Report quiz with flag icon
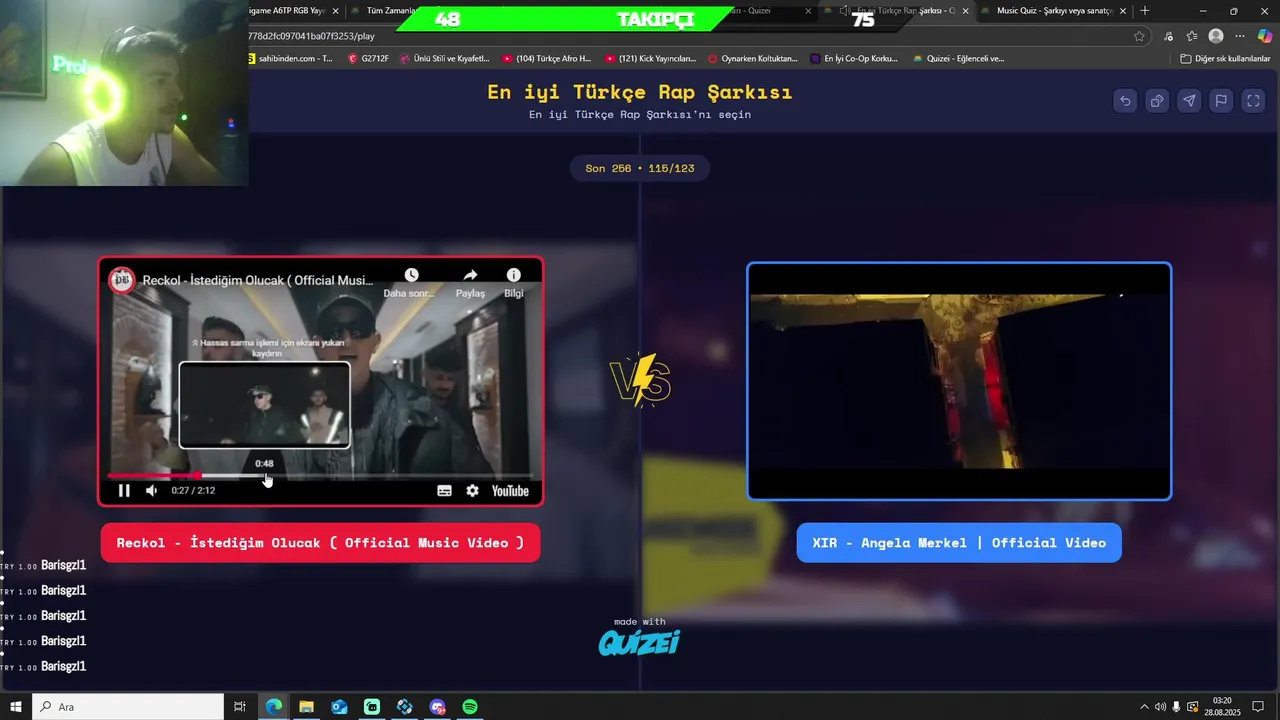This screenshot has height=720, width=1280. pos(1221,100)
